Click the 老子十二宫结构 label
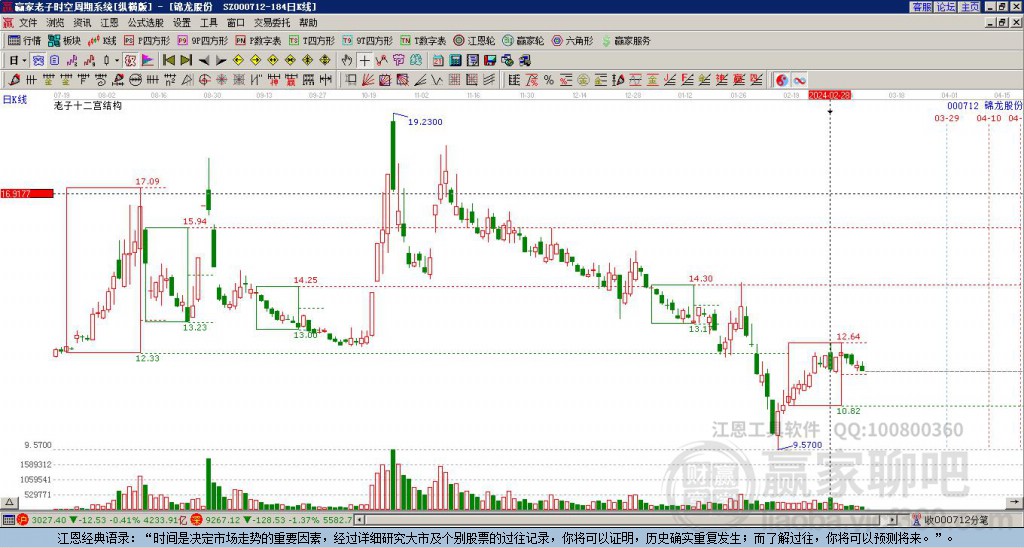This screenshot has height=548, width=1024. pyautogui.click(x=88, y=105)
